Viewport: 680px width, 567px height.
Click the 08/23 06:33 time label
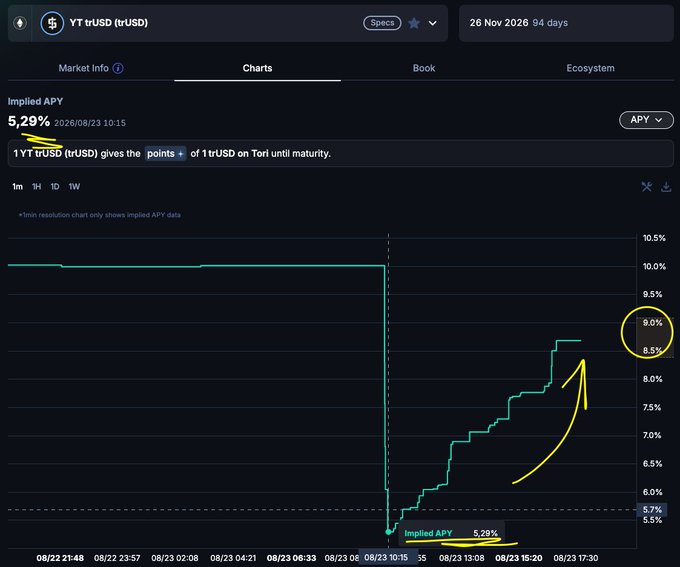291,558
